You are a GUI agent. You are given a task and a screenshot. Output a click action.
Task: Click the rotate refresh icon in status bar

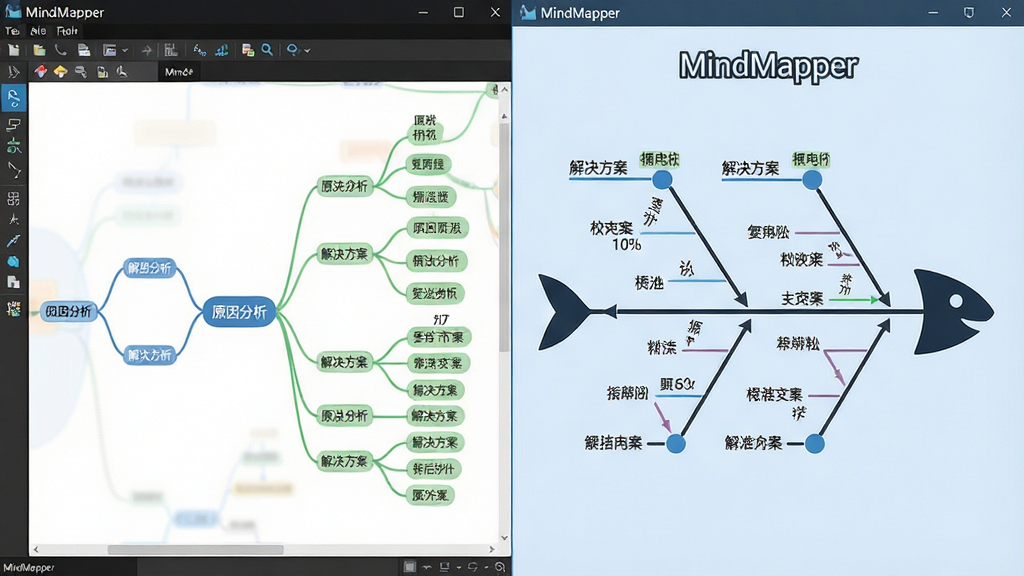473,567
